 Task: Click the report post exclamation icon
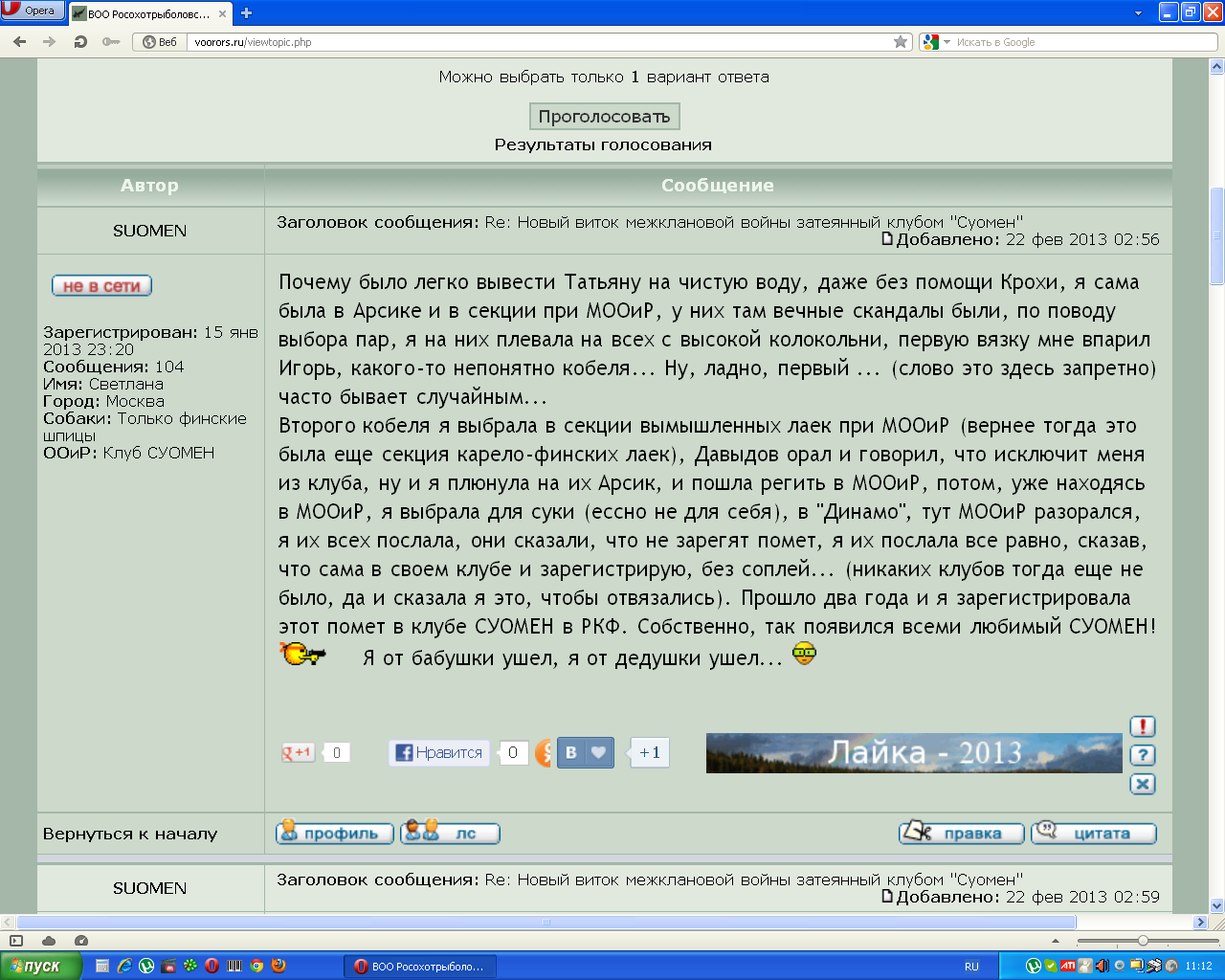tap(1142, 726)
